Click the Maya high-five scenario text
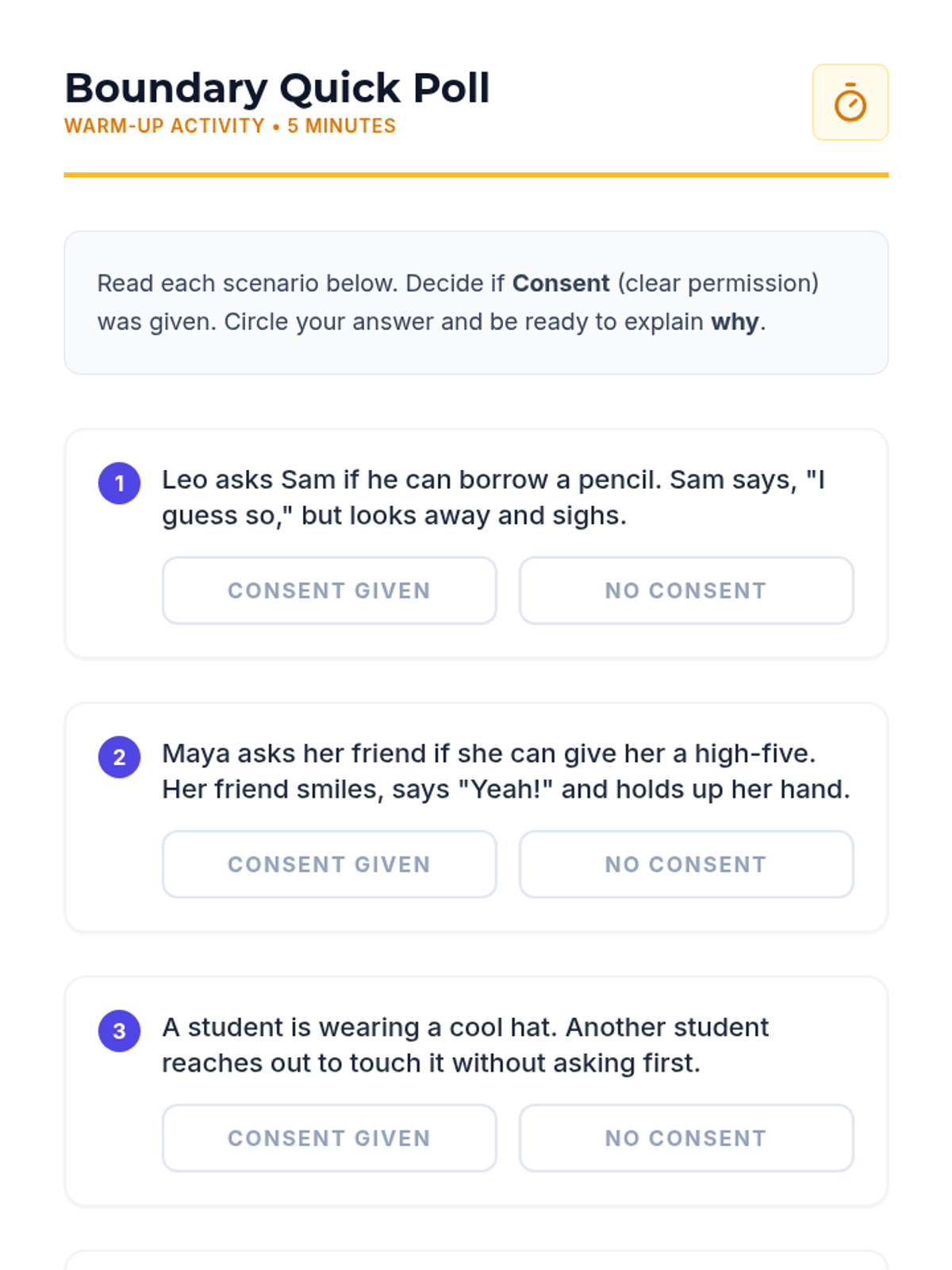Viewport: 952px width, 1270px height. point(505,771)
